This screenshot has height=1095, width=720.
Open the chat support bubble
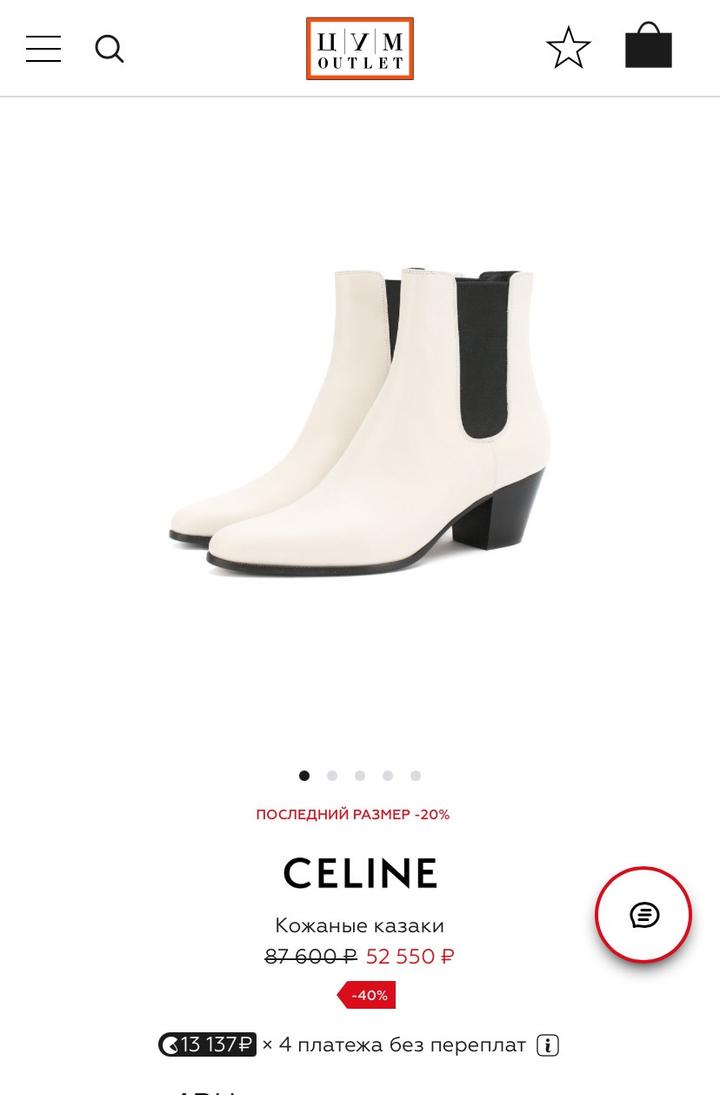pos(643,914)
